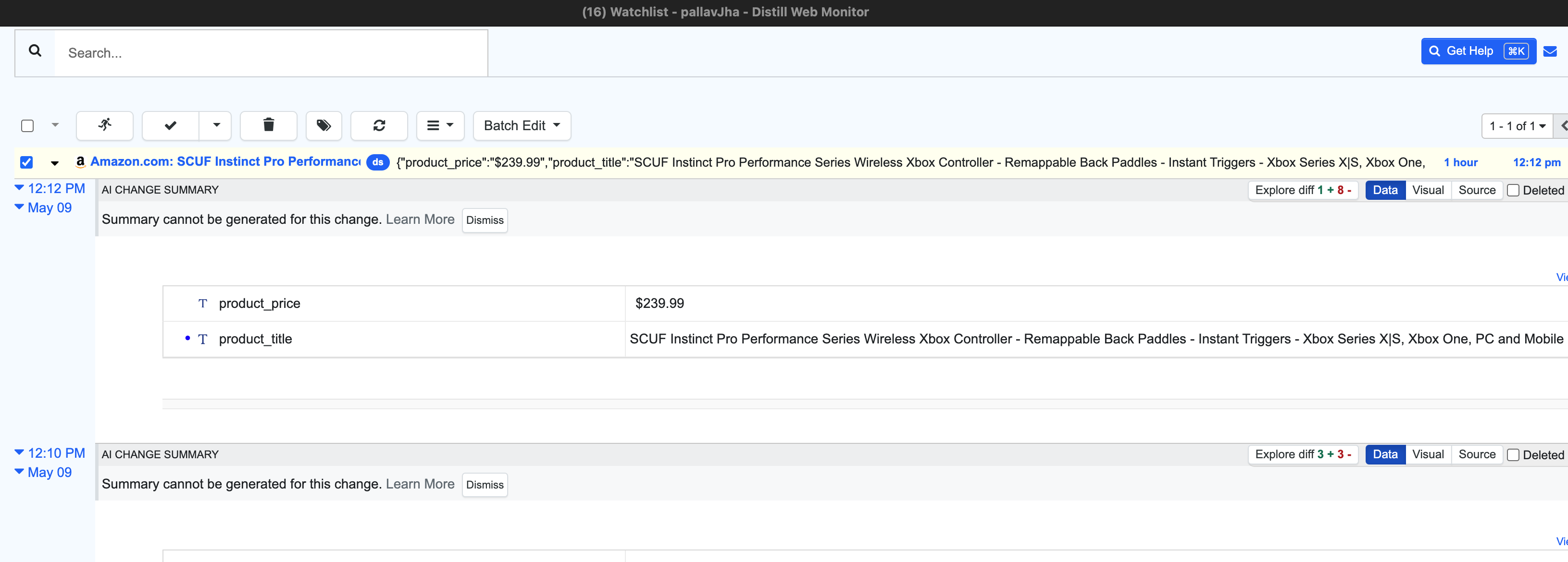This screenshot has height=562, width=1568.
Task: Mark as read with checkmark icon
Action: 171,125
